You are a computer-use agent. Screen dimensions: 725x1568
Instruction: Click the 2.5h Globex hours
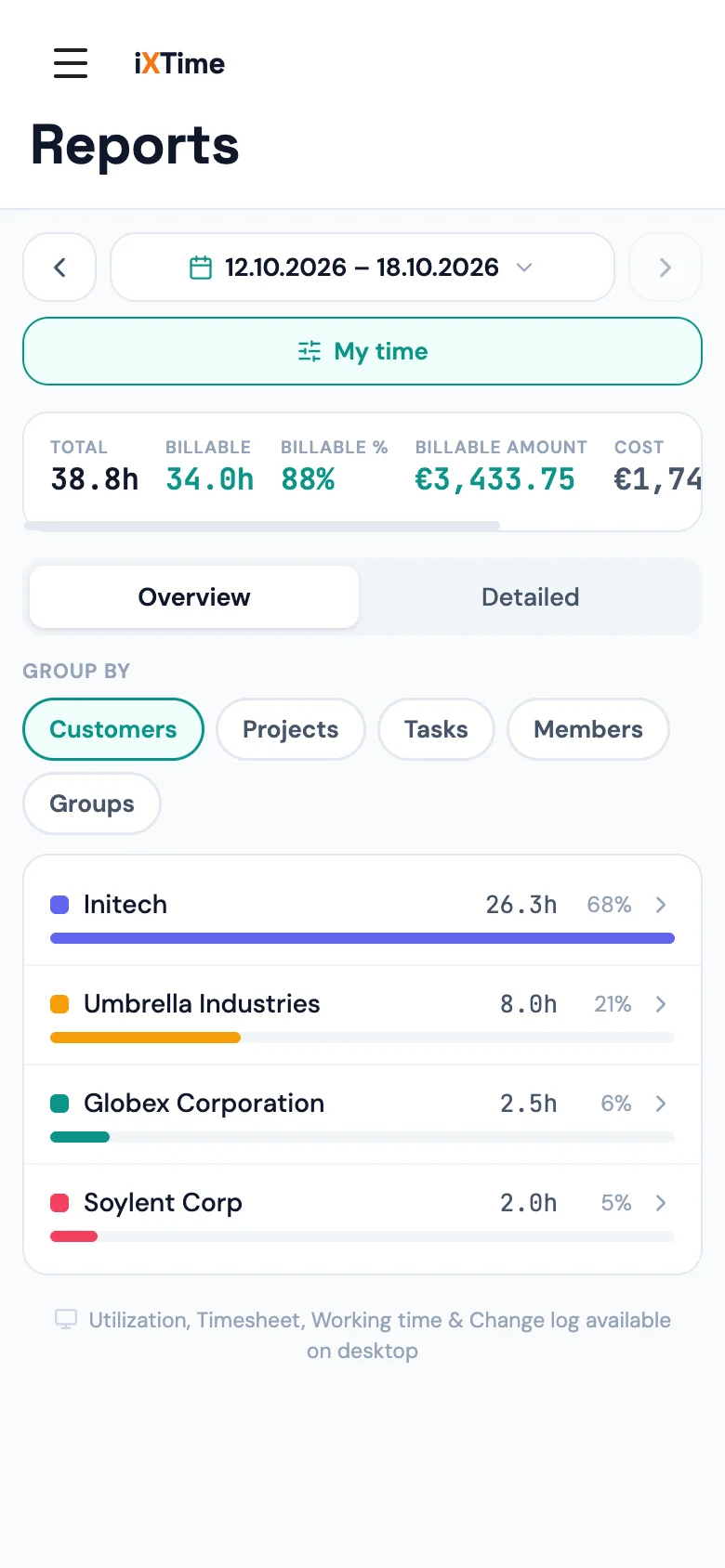(x=529, y=1104)
